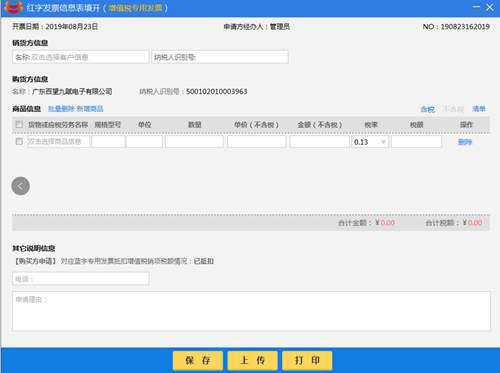Screen dimensions: 500x373
Task: Click the 合计金额 ¥0.00 value
Action: 385,222
